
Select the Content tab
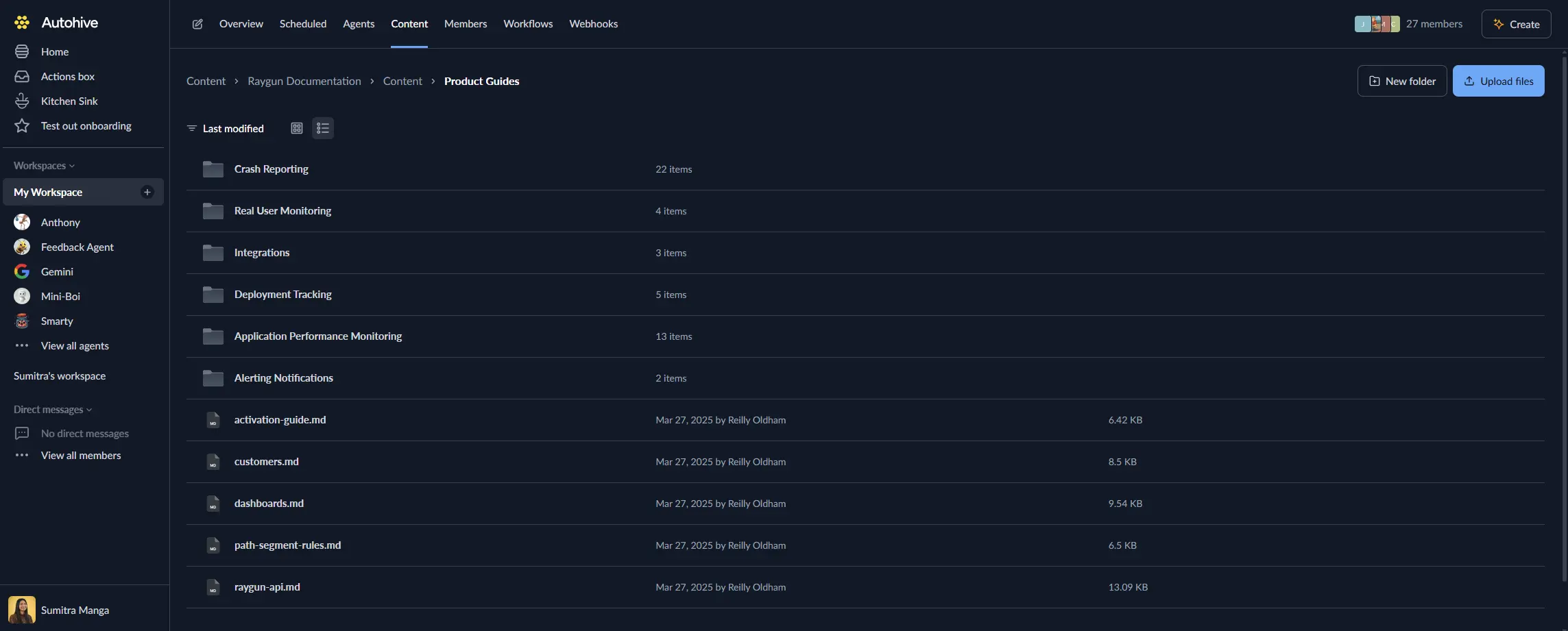coord(409,24)
